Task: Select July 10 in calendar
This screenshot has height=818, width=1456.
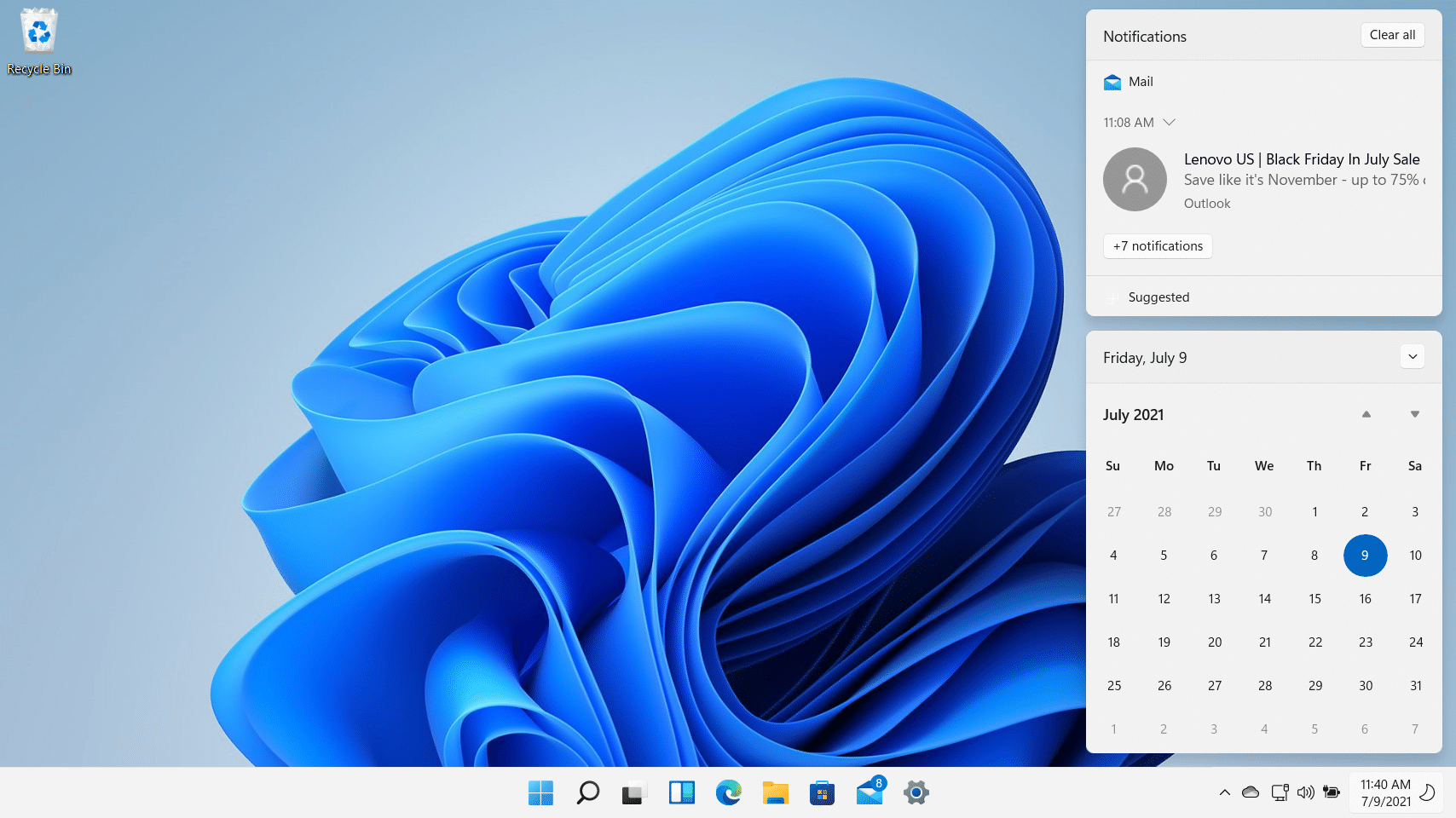Action: click(x=1415, y=556)
